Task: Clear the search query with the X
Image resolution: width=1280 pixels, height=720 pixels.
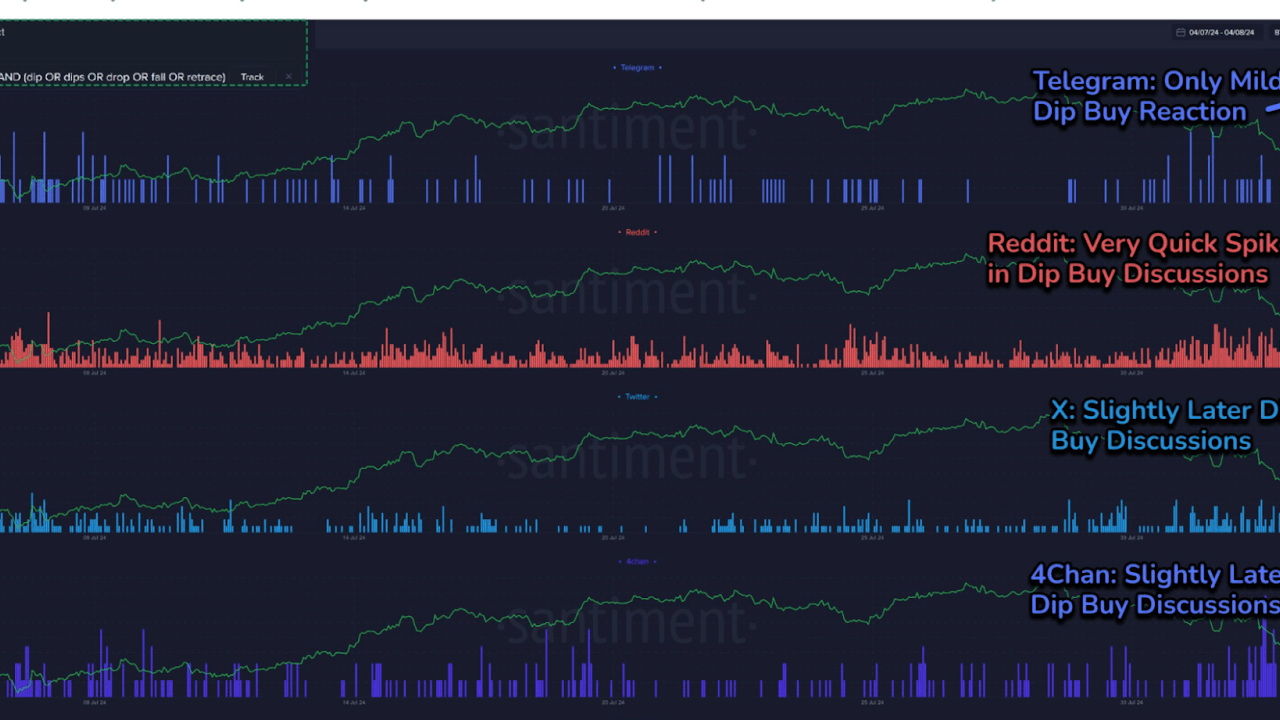Action: (x=289, y=77)
